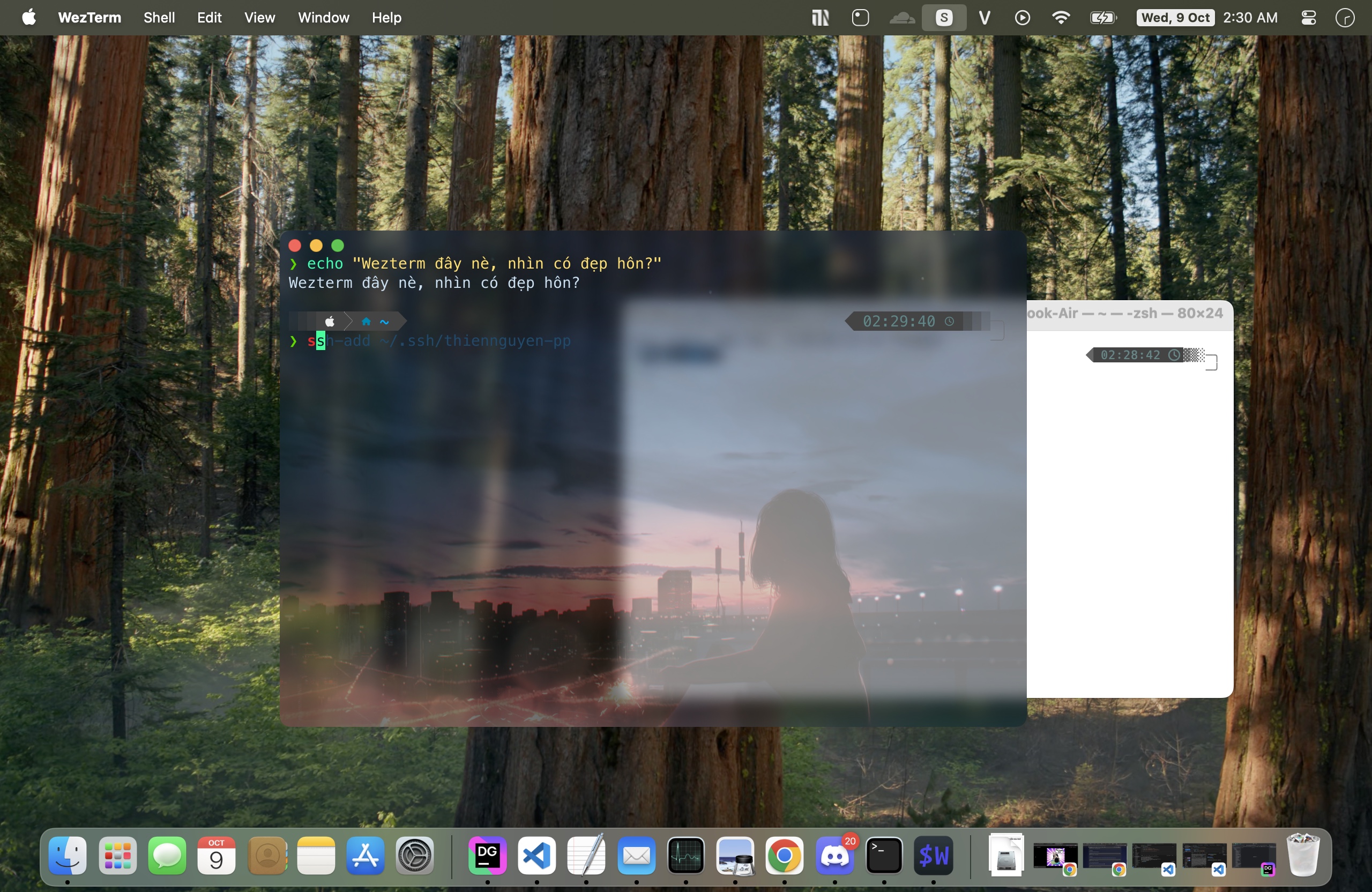Click the 02:29:40 timestamp in WezTerm
This screenshot has width=1372, height=892.
coord(899,321)
